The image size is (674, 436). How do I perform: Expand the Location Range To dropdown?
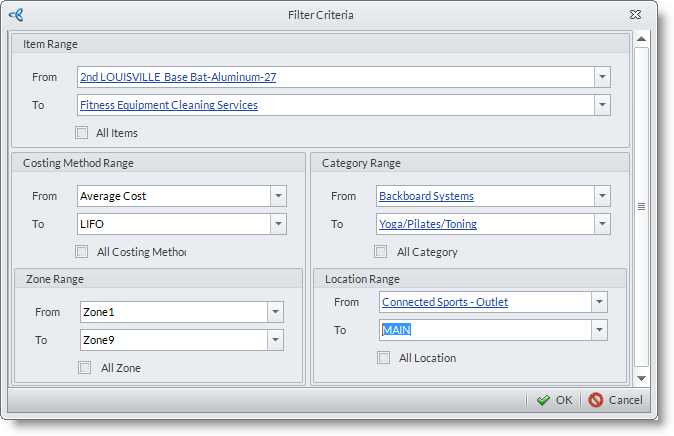tap(598, 330)
